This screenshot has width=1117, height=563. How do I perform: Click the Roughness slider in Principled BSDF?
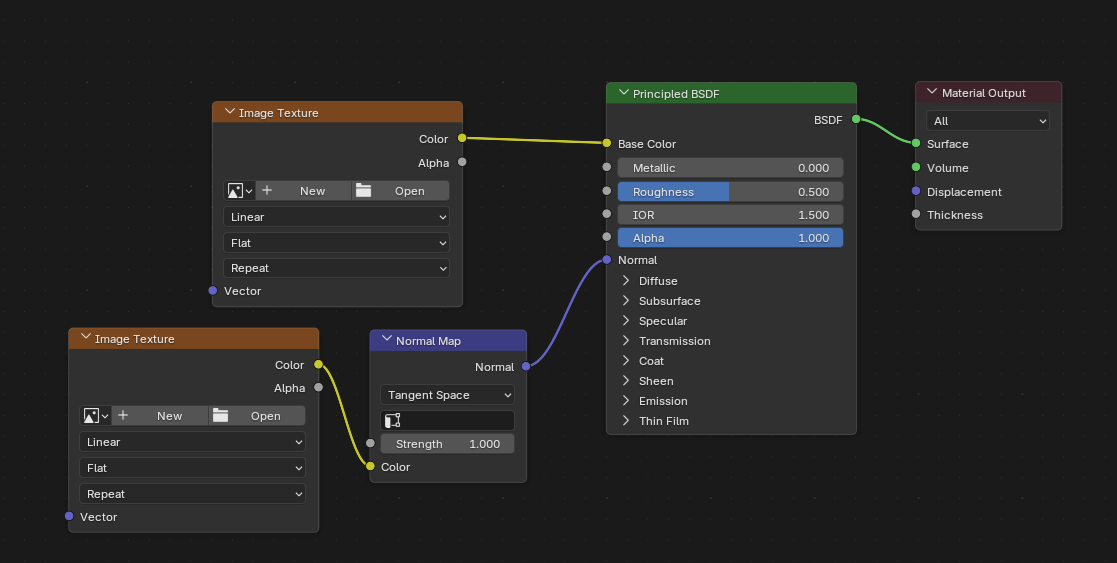(730, 192)
